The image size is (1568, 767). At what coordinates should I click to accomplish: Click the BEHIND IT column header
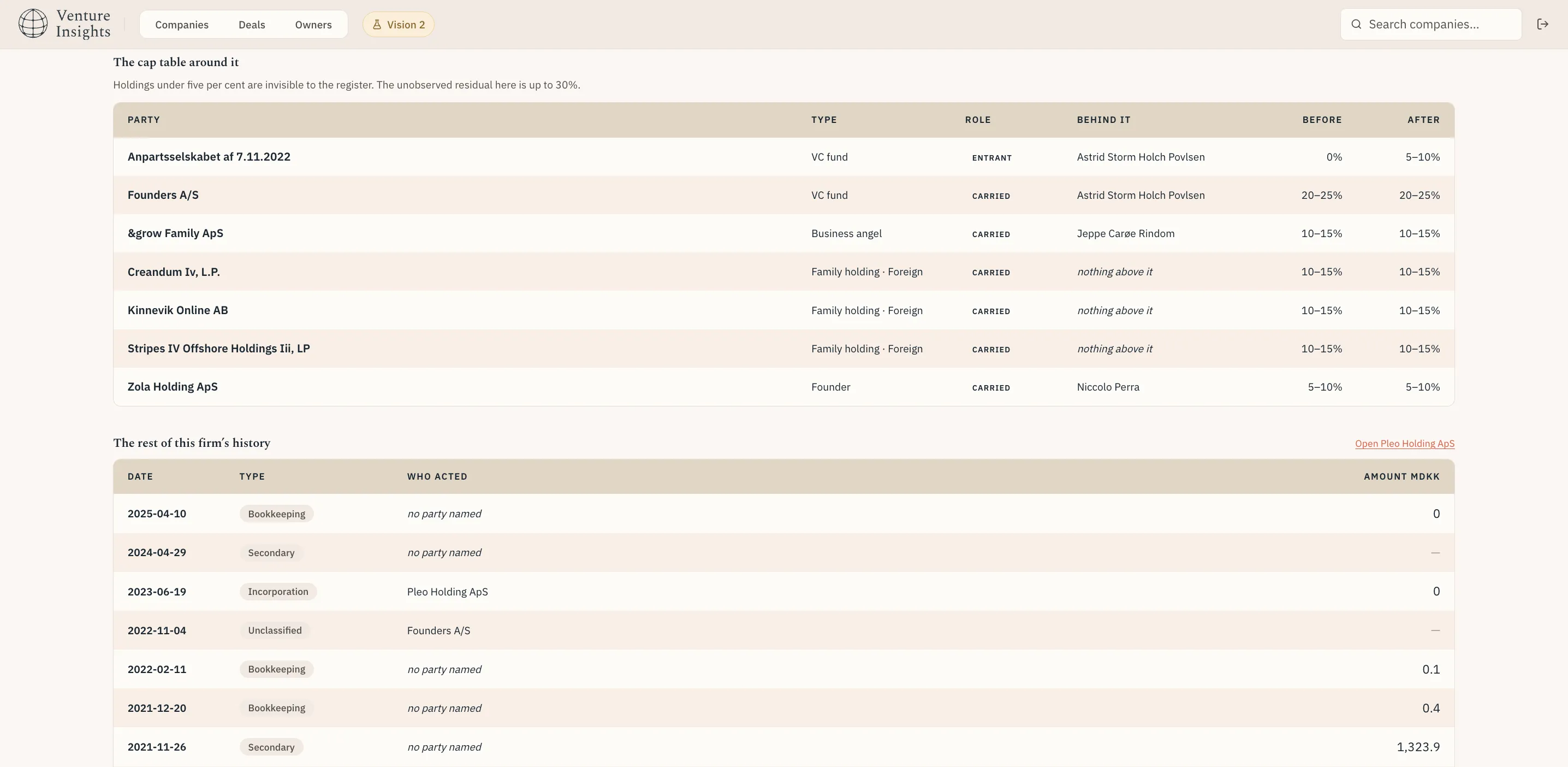coord(1103,120)
